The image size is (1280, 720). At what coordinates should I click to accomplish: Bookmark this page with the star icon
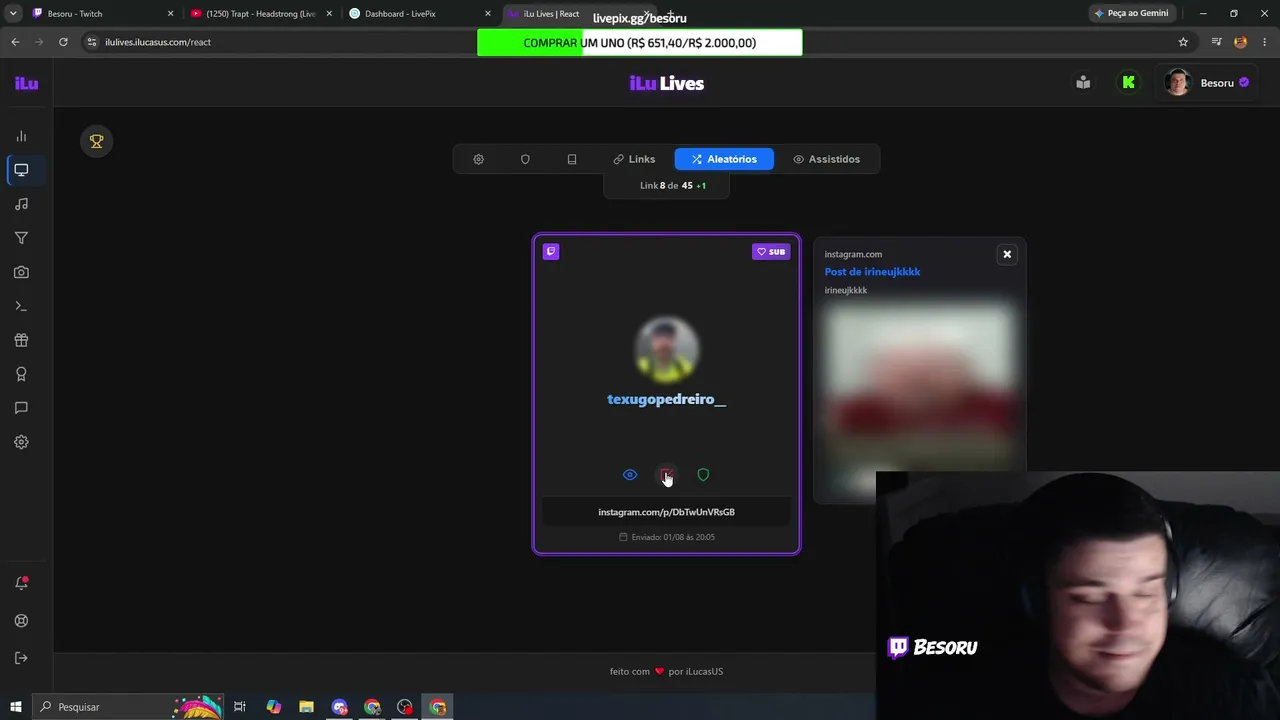click(x=1183, y=42)
